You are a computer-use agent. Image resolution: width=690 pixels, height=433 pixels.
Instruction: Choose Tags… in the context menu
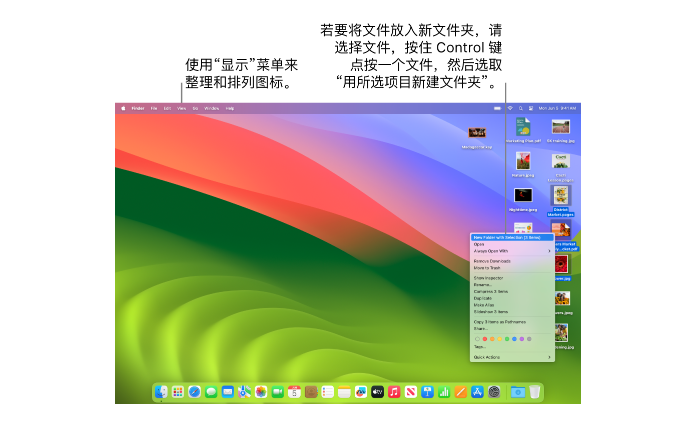(x=512, y=347)
